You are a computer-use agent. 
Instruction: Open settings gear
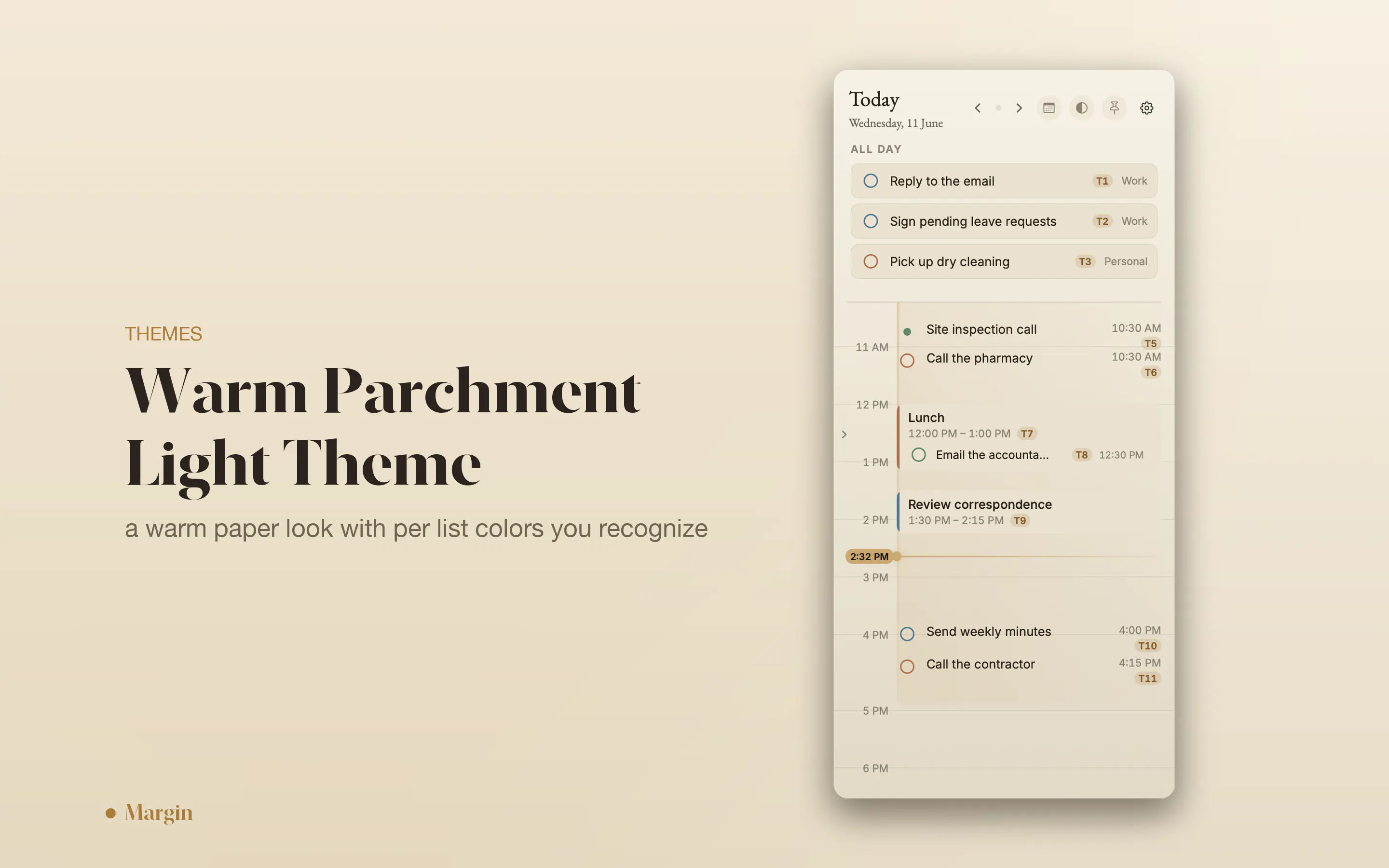(1147, 108)
